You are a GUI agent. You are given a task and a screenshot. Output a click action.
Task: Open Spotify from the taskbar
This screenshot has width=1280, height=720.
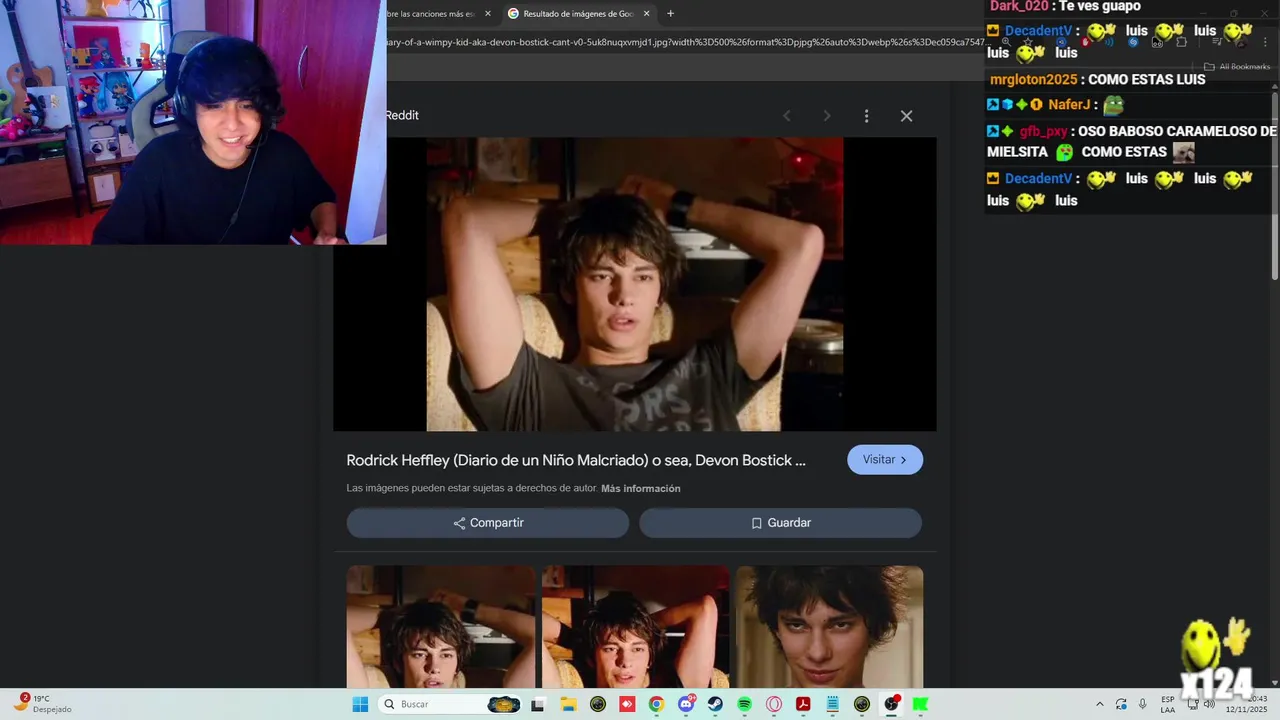click(744, 704)
